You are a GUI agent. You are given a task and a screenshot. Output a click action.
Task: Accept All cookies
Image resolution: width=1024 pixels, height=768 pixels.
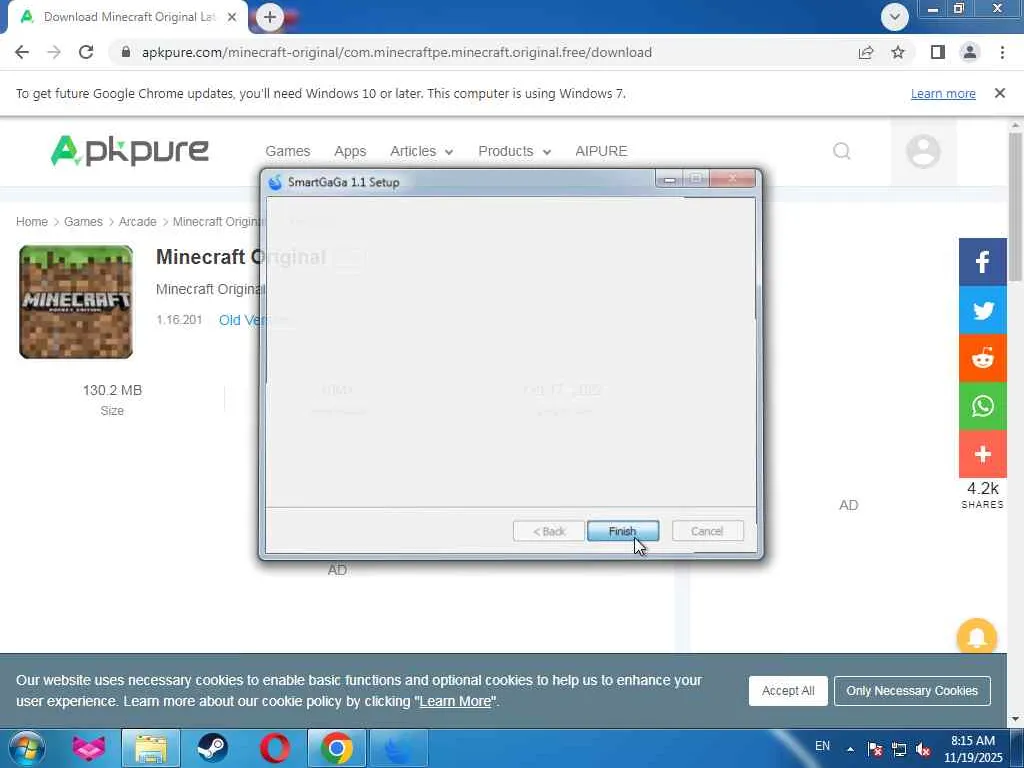tap(788, 691)
